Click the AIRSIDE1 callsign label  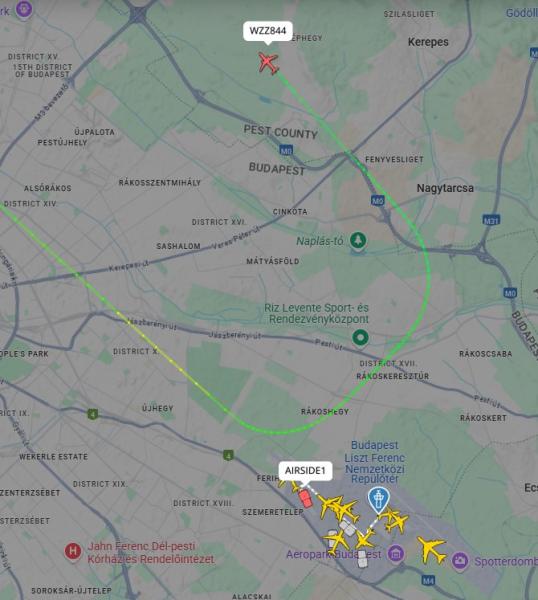[x=305, y=470]
